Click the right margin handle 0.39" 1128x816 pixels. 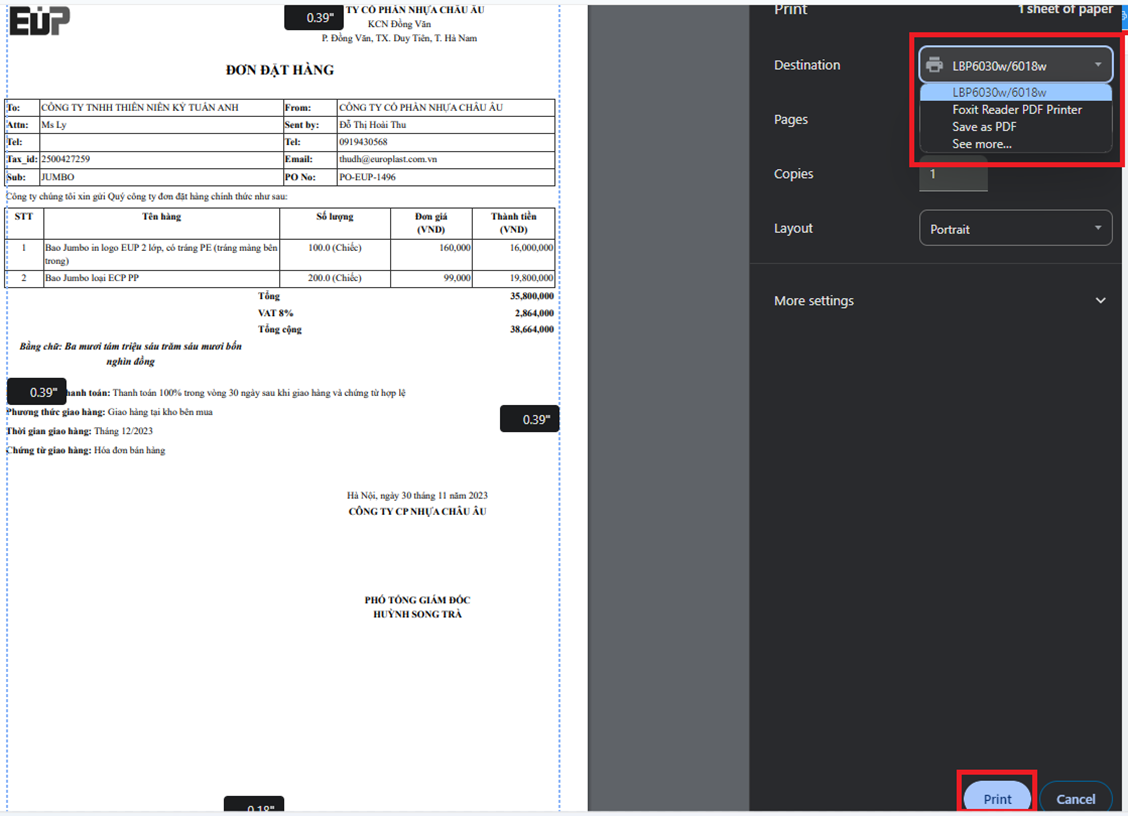coord(529,419)
